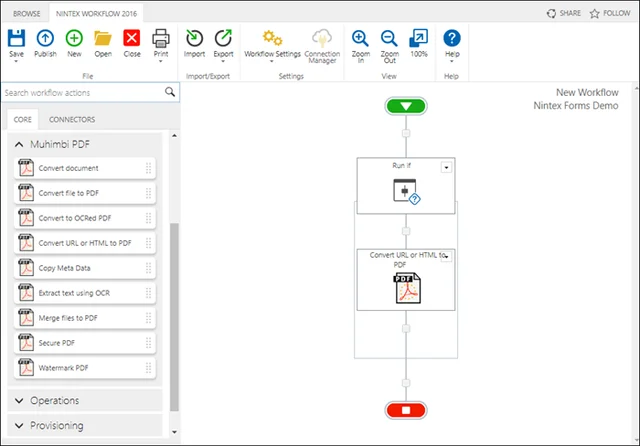640x446 pixels.
Task: Click the New Workflow title text
Action: point(587,93)
